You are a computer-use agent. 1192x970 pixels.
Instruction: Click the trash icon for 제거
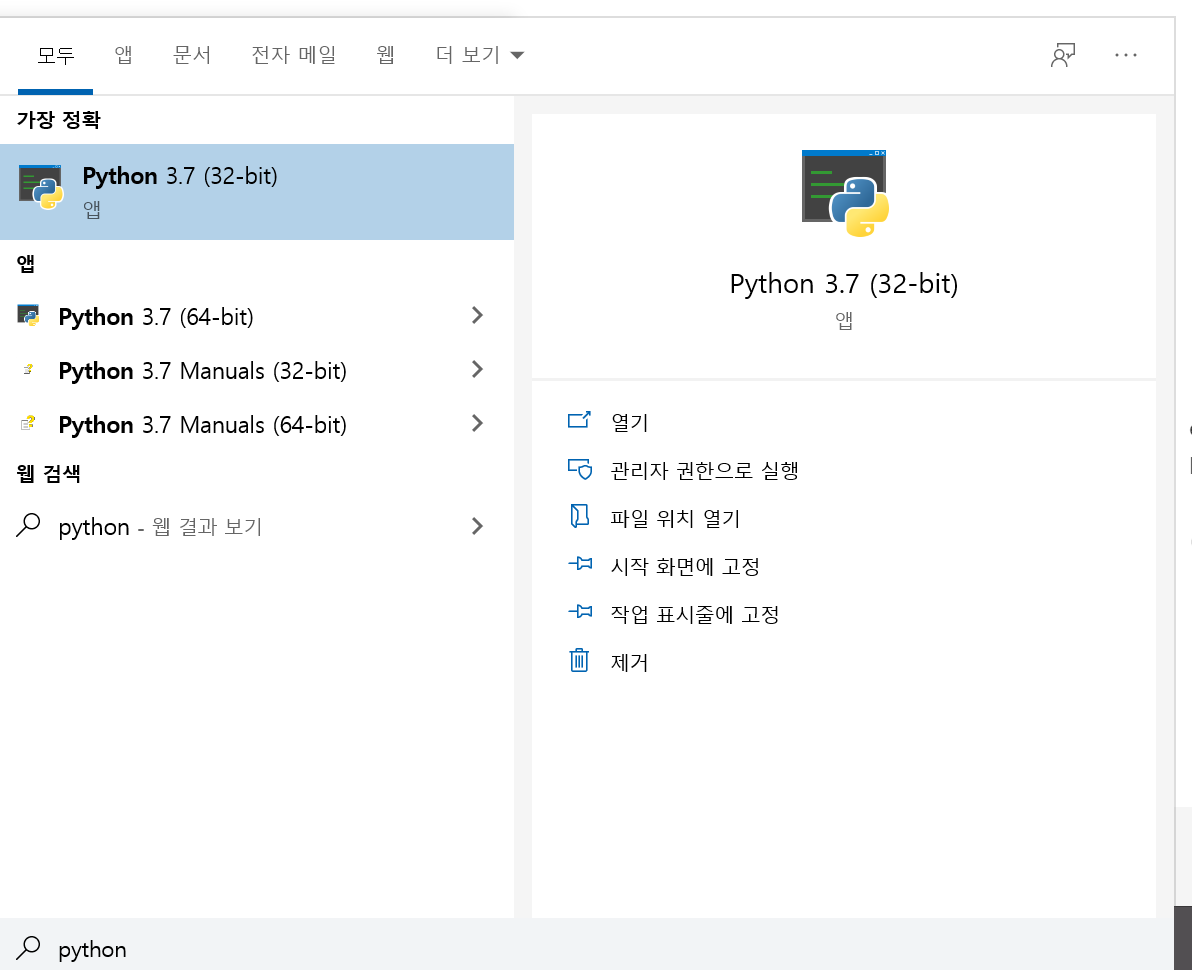pos(579,660)
